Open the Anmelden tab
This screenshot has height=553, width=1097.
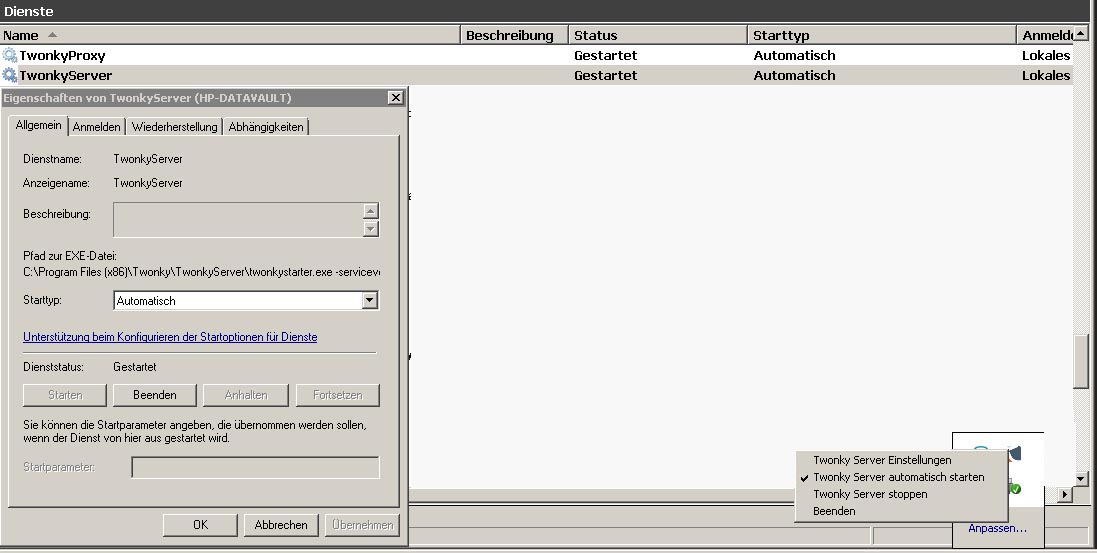[97, 127]
